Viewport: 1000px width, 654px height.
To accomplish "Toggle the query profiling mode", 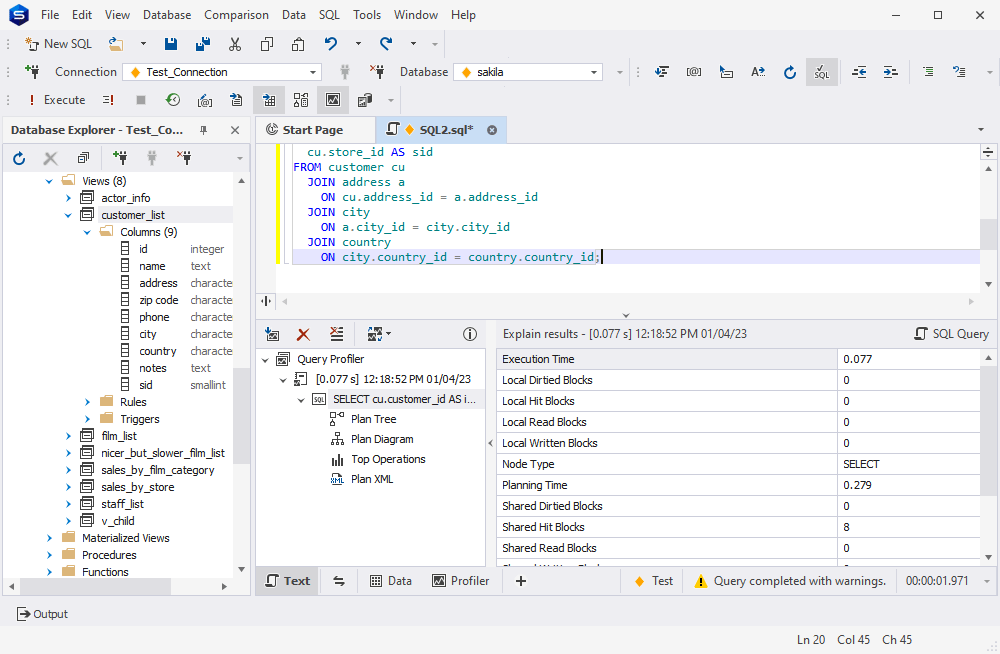I will (332, 100).
